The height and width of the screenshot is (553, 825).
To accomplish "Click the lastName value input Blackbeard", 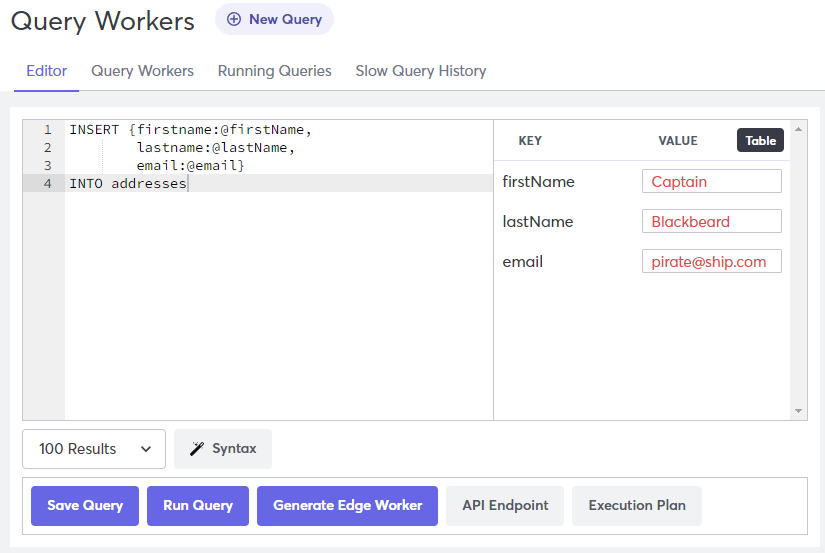I will (711, 221).
